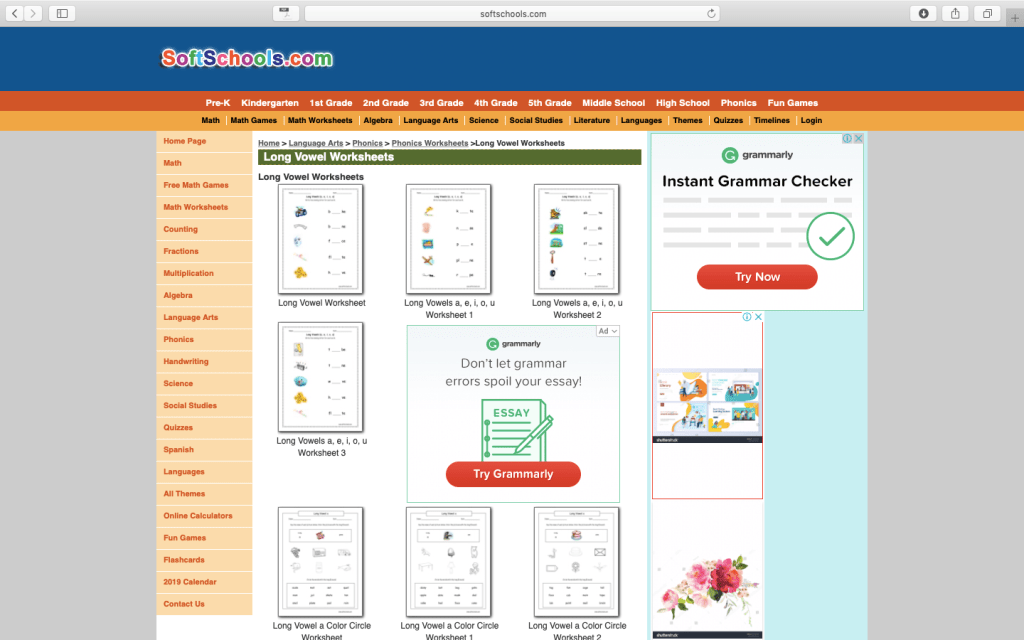Open Phonics in the left sidebar
This screenshot has width=1024, height=640.
point(179,339)
